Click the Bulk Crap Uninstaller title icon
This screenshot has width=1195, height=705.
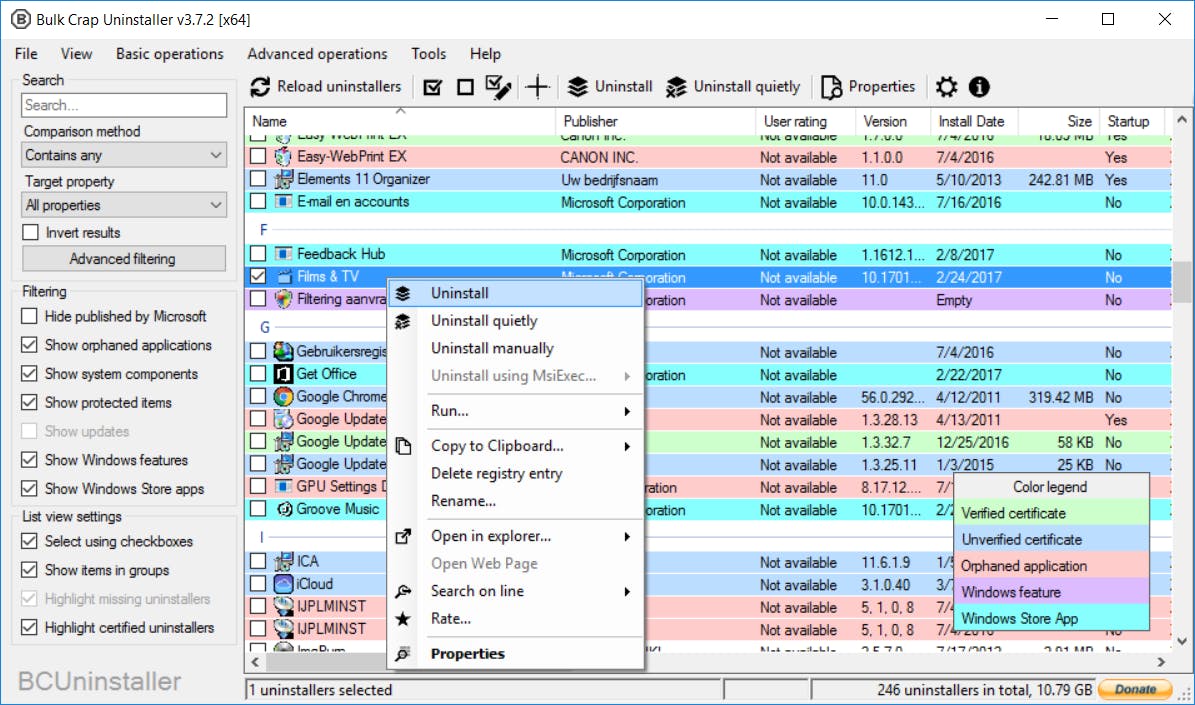(20, 19)
